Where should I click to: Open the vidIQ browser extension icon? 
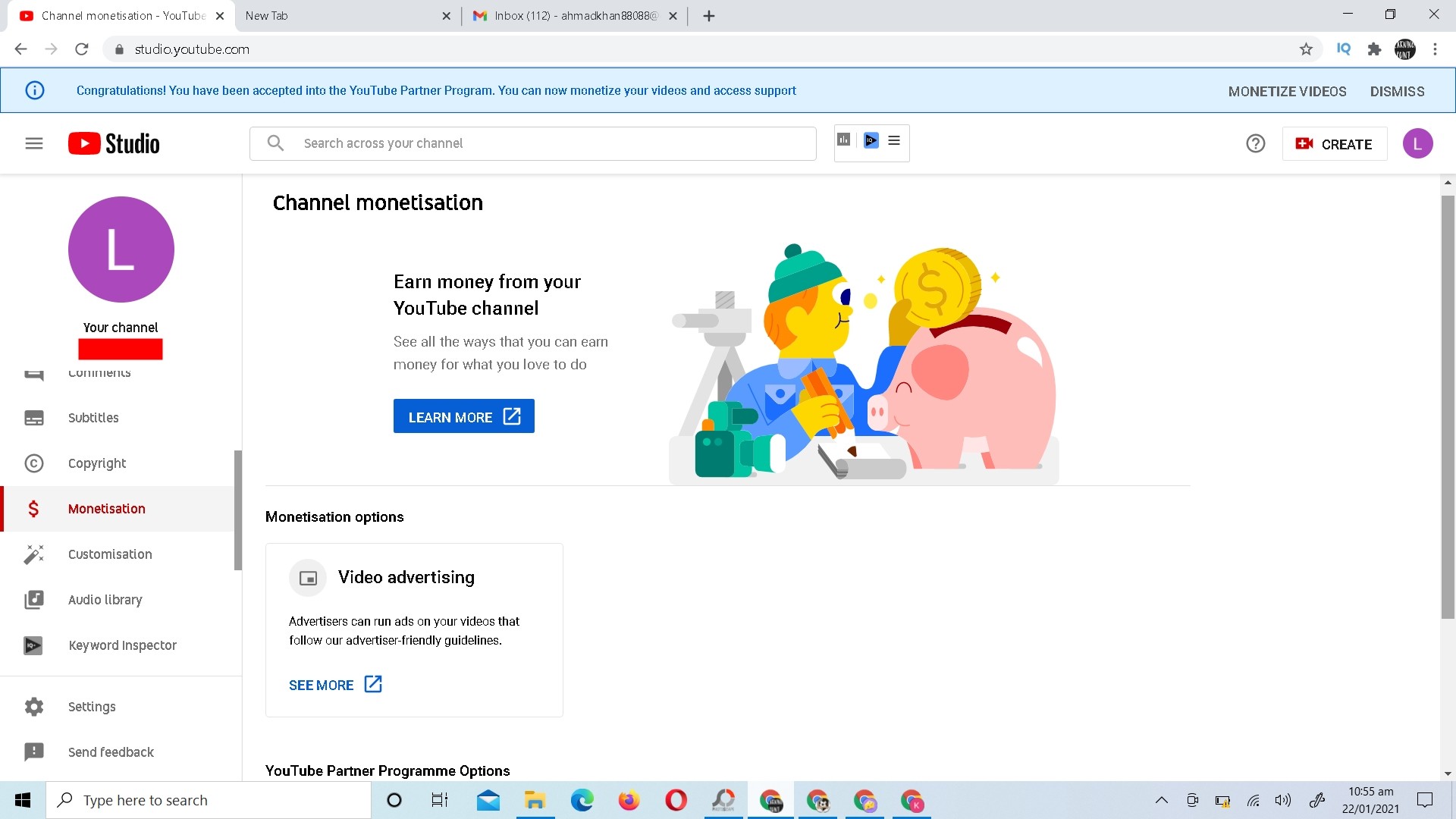pos(1344,49)
